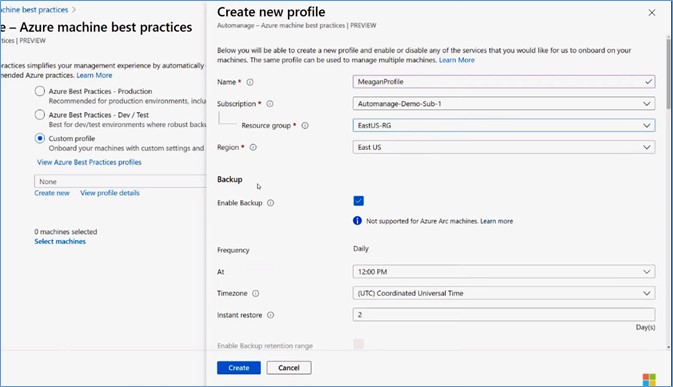
Task: Click the Instant restore info icon
Action: pyautogui.click(x=270, y=315)
